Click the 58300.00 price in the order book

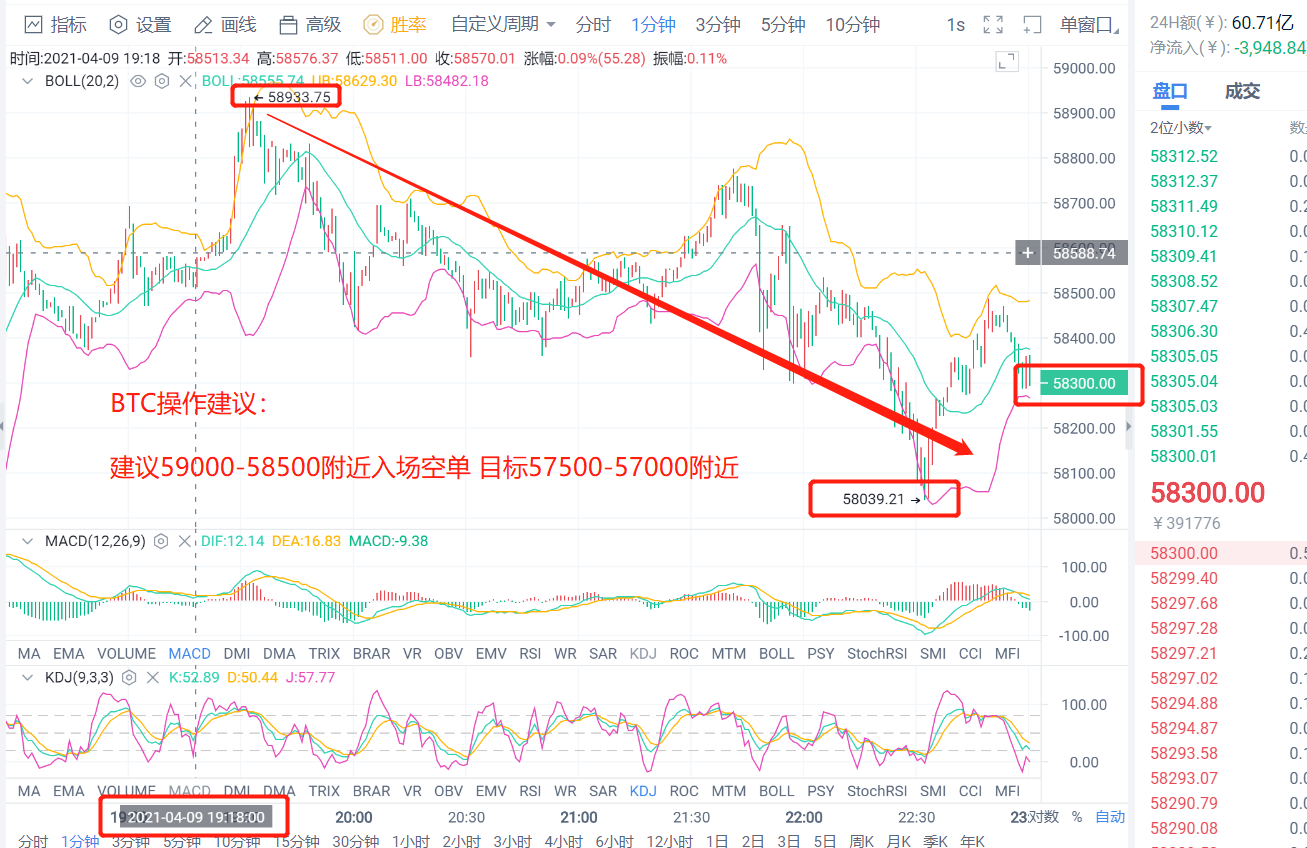(x=1184, y=554)
